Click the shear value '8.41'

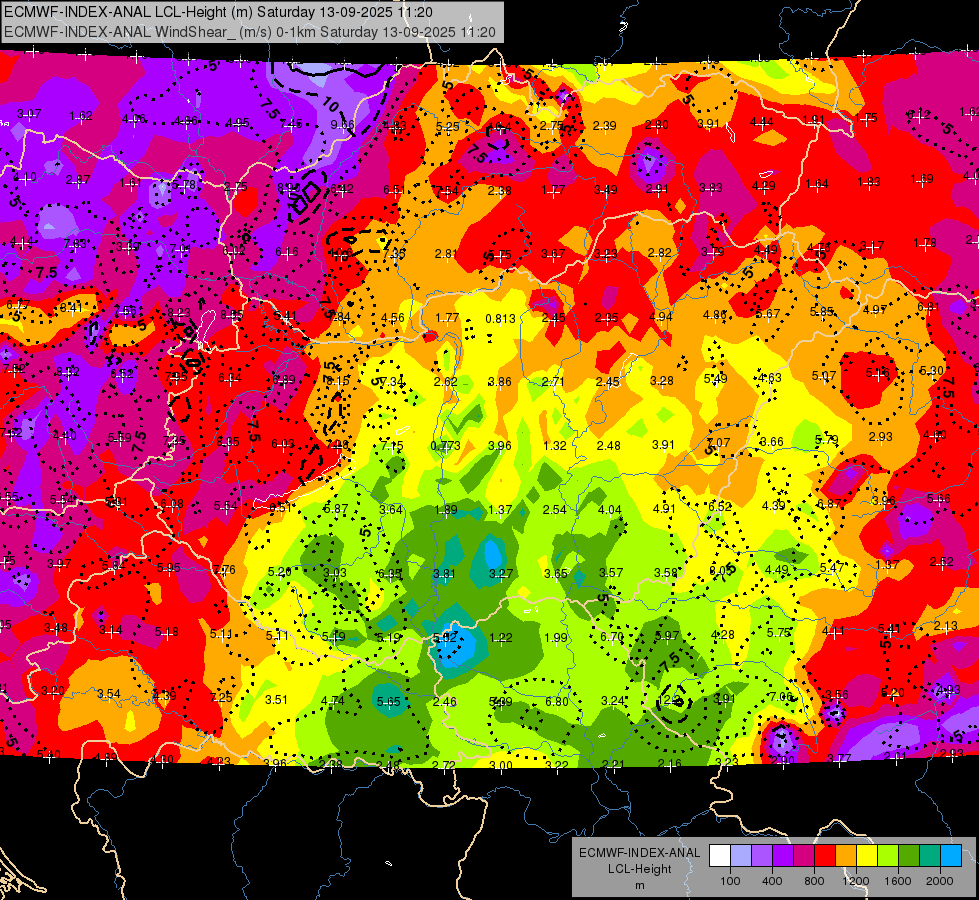coord(71,307)
